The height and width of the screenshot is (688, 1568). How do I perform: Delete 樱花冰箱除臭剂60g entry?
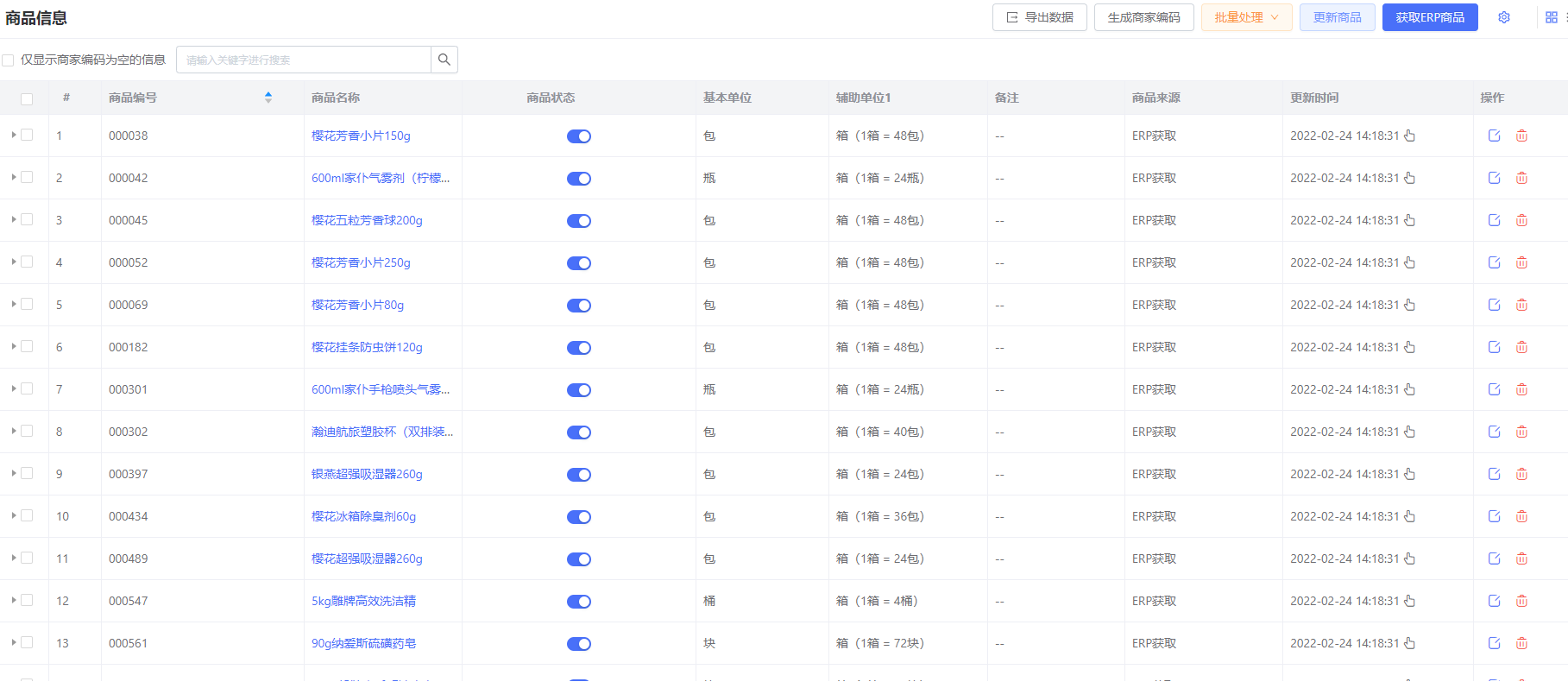tap(1521, 516)
